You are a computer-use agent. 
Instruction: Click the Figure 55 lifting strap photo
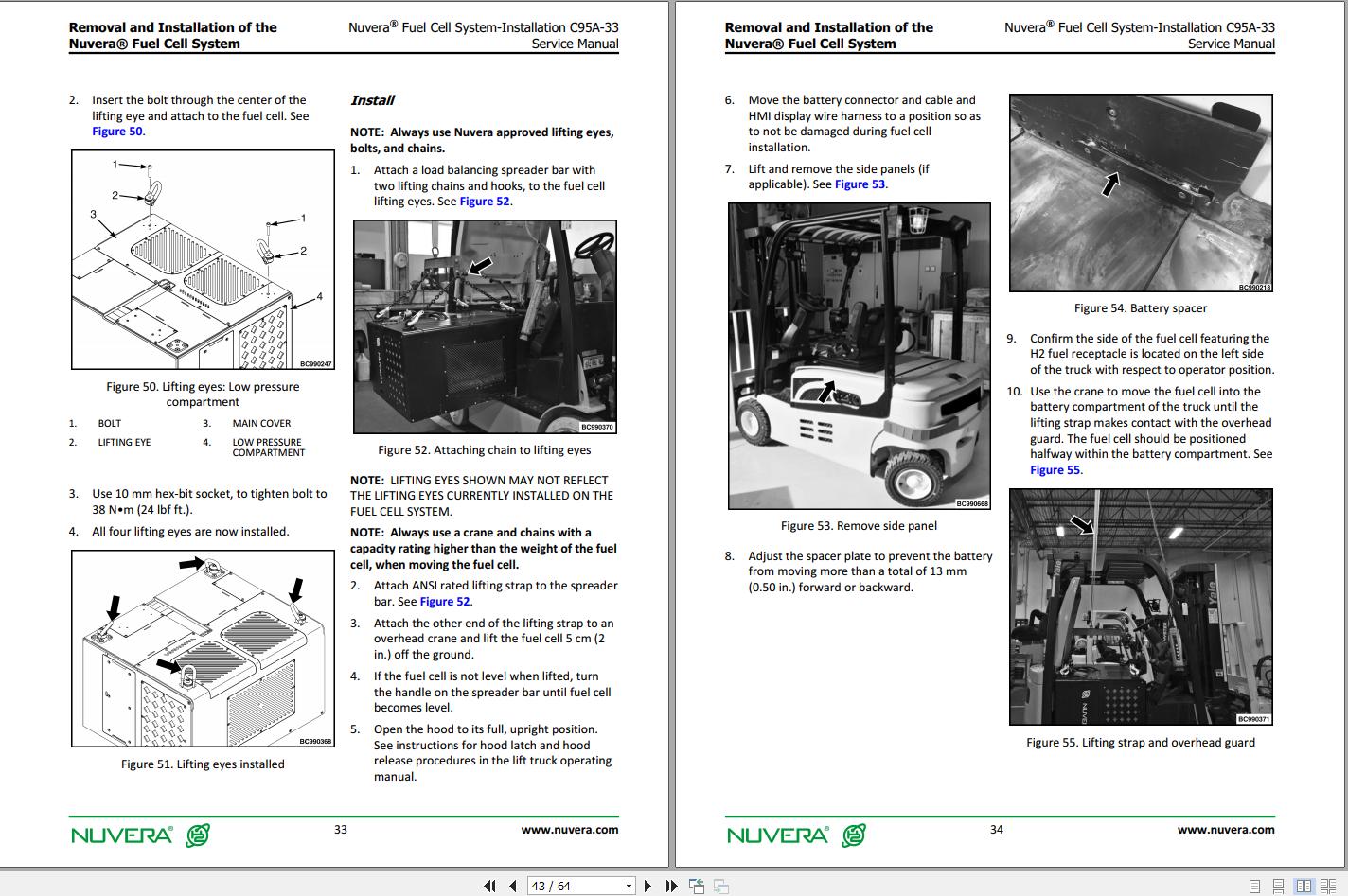point(1141,606)
